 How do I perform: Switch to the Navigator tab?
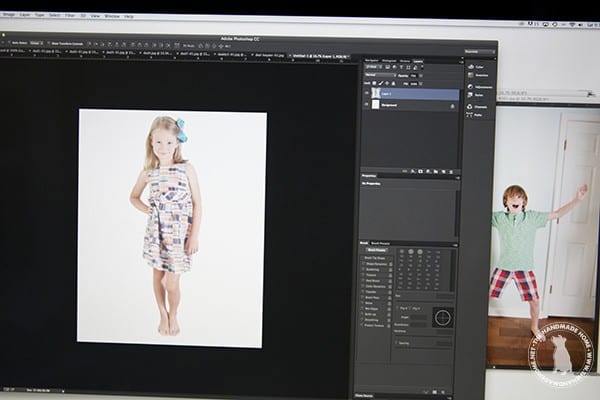pos(371,60)
